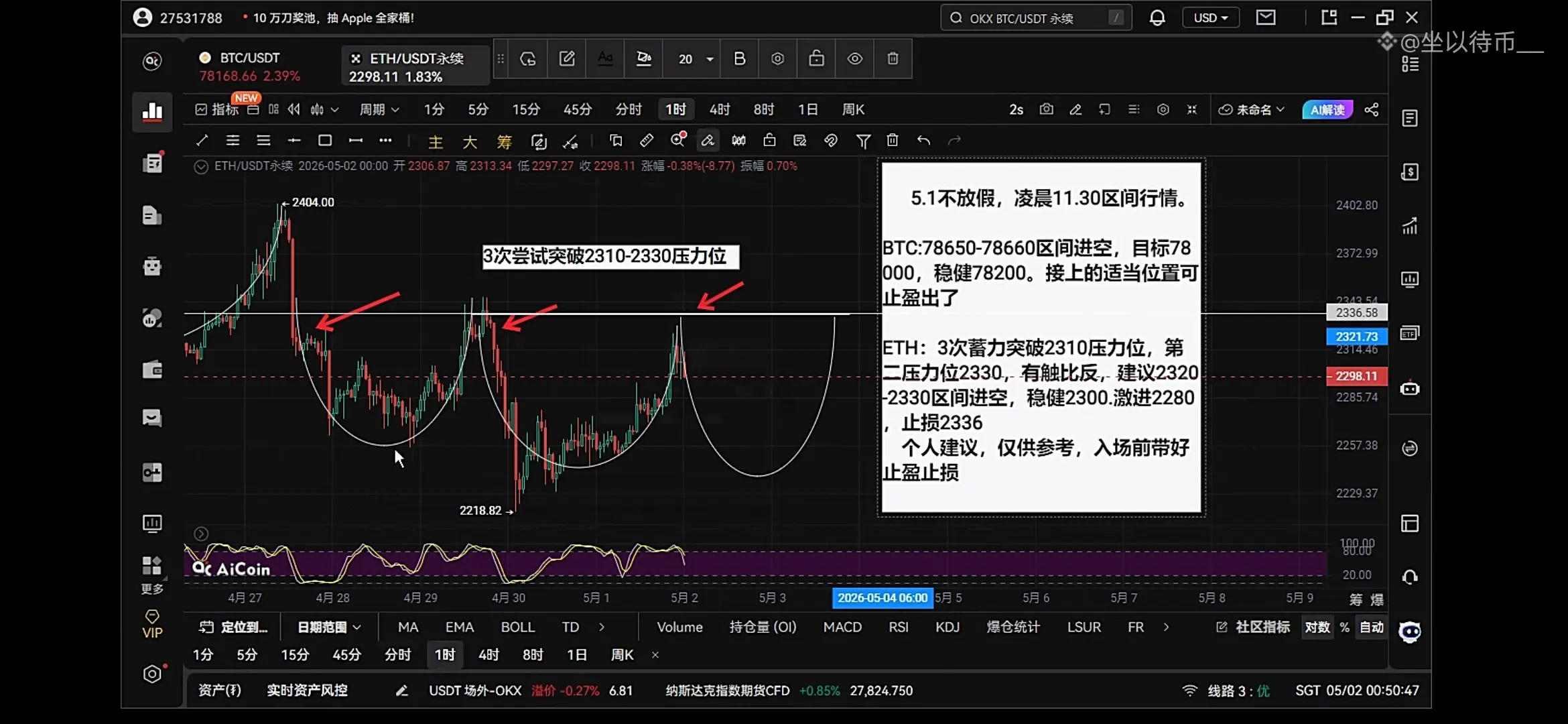Show more main indicators after TD
Screen dimensions: 1568x724
point(602,627)
